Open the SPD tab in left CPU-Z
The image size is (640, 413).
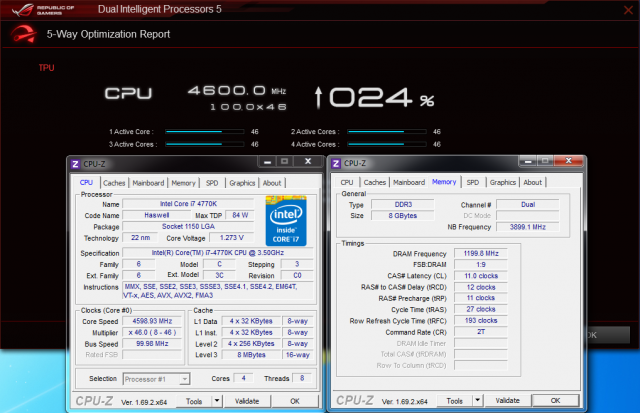(x=212, y=183)
